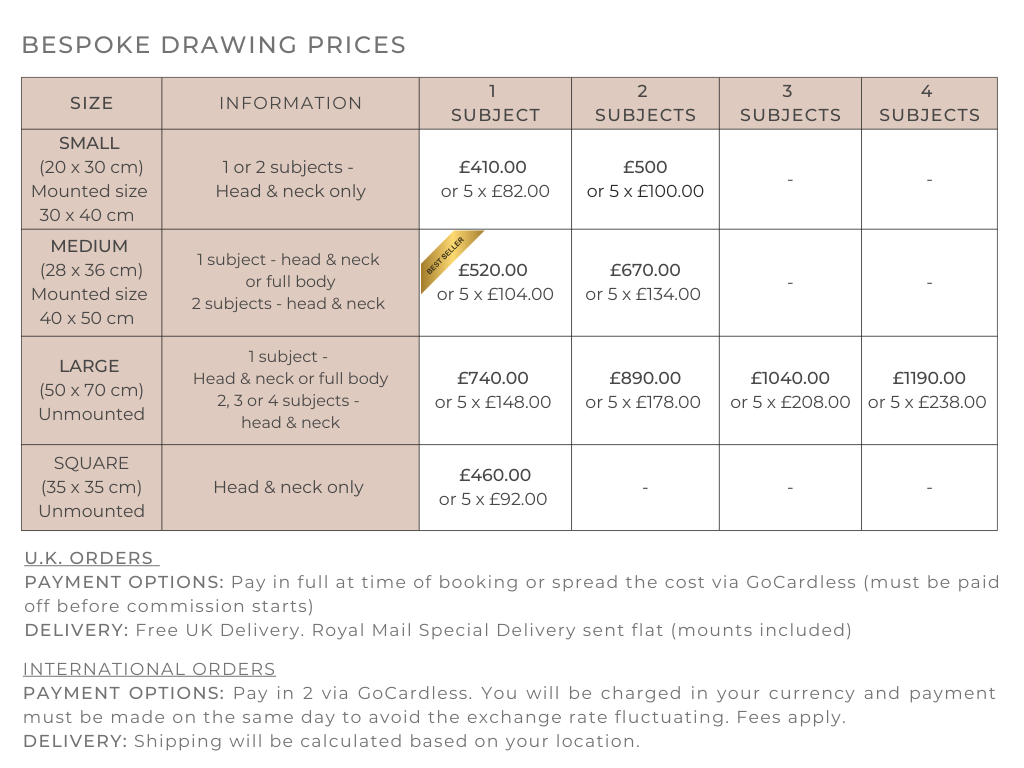Image resolution: width=1024 pixels, height=768 pixels.
Task: Click the Large £890.00 two-subject price
Action: [645, 390]
